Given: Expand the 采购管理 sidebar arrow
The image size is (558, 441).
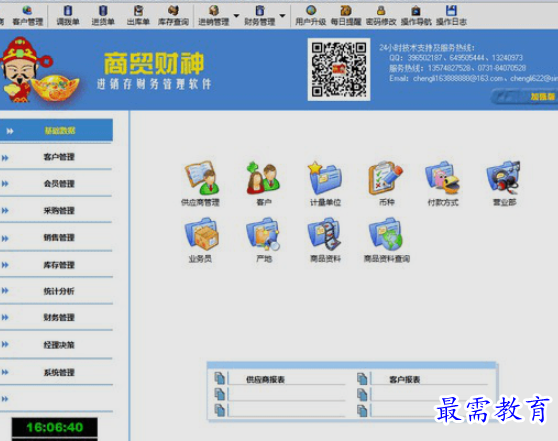Looking at the screenshot, I should (x=5, y=211).
